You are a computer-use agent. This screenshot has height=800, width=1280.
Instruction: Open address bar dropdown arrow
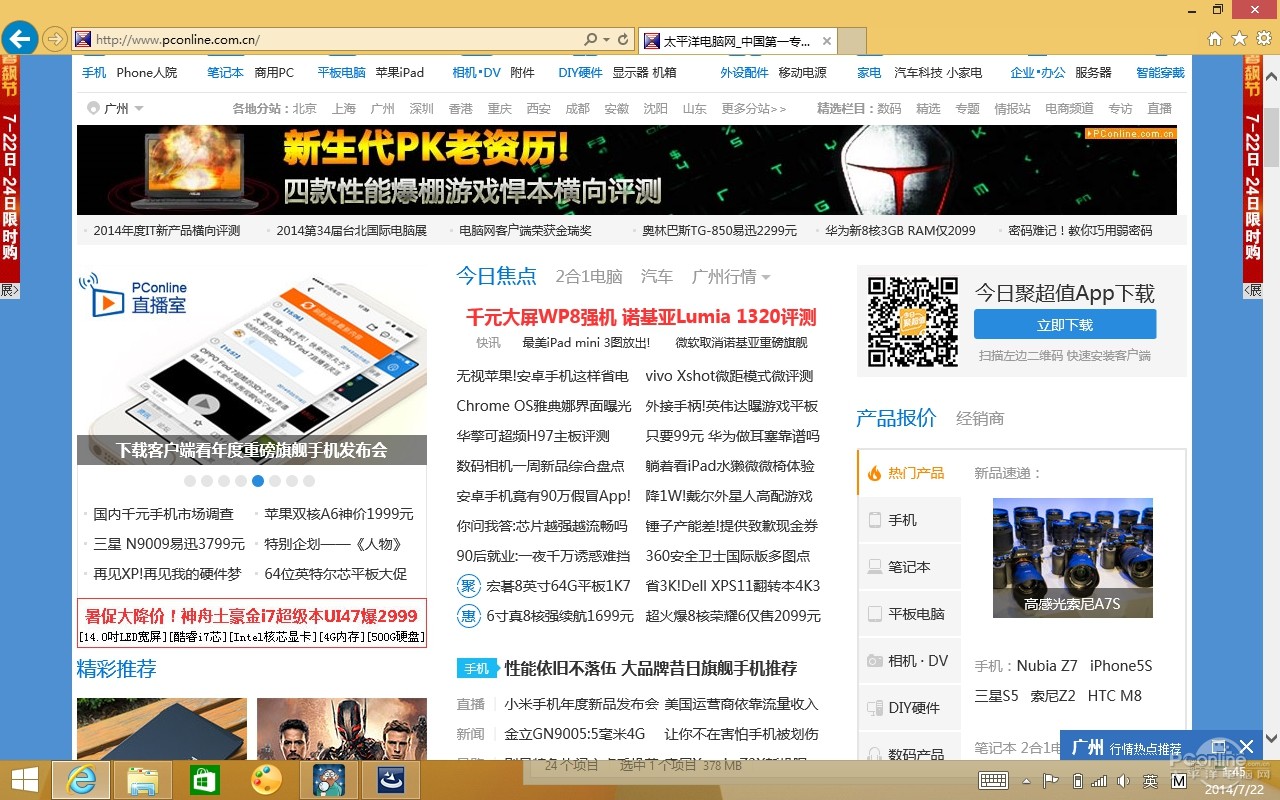[x=607, y=40]
